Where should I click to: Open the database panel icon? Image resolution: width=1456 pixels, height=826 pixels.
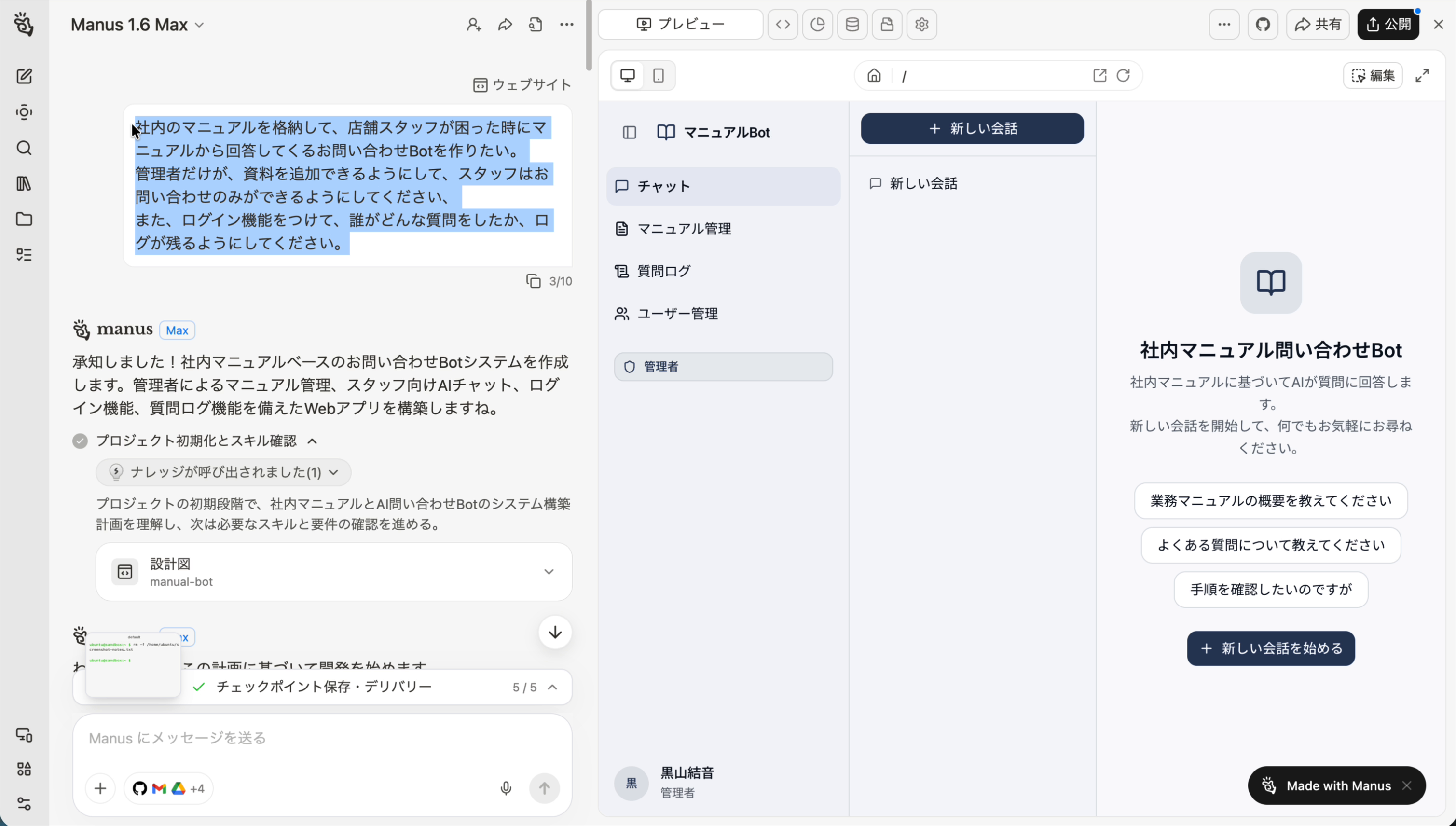pos(852,24)
